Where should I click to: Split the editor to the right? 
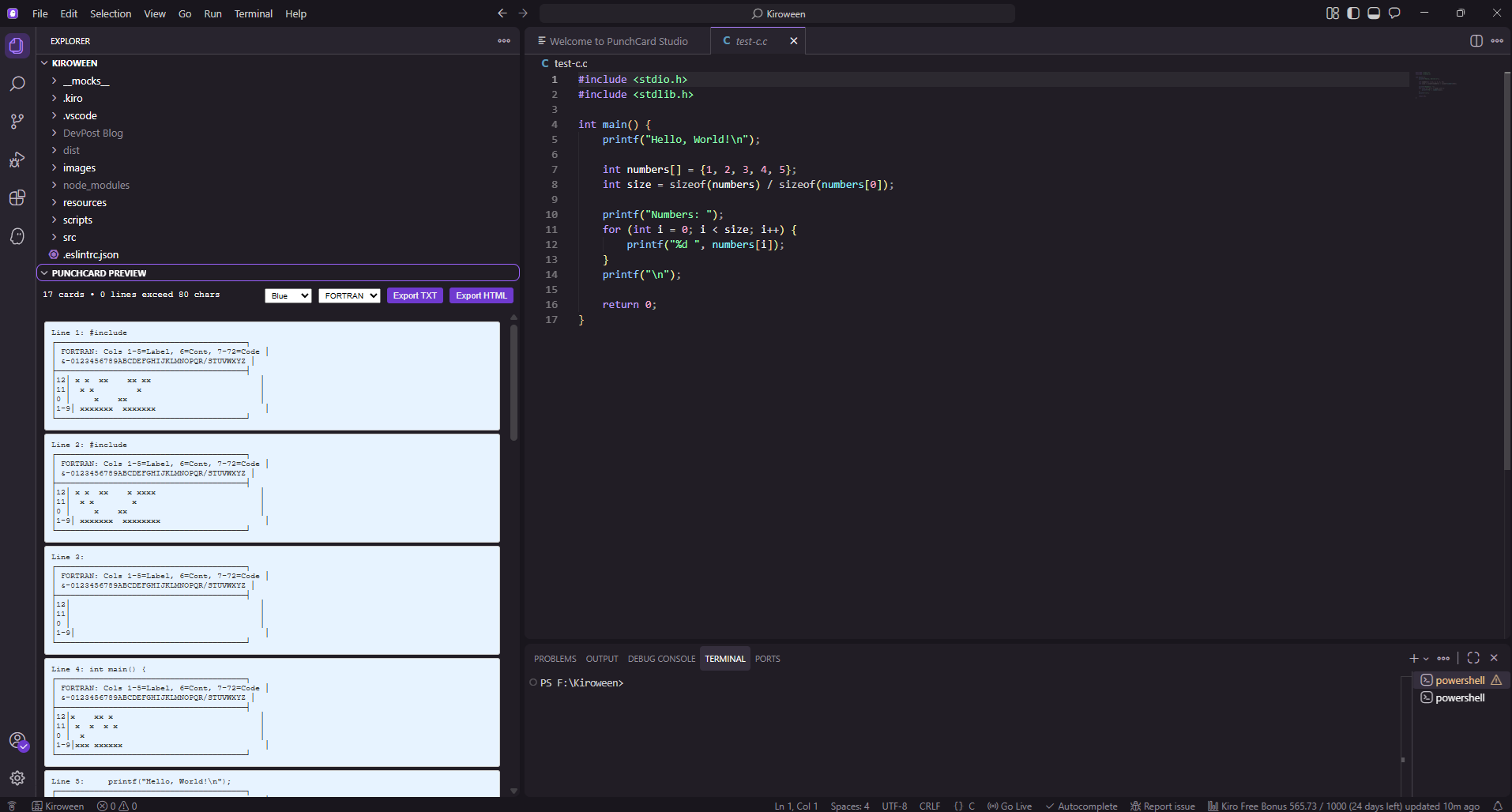click(x=1476, y=41)
